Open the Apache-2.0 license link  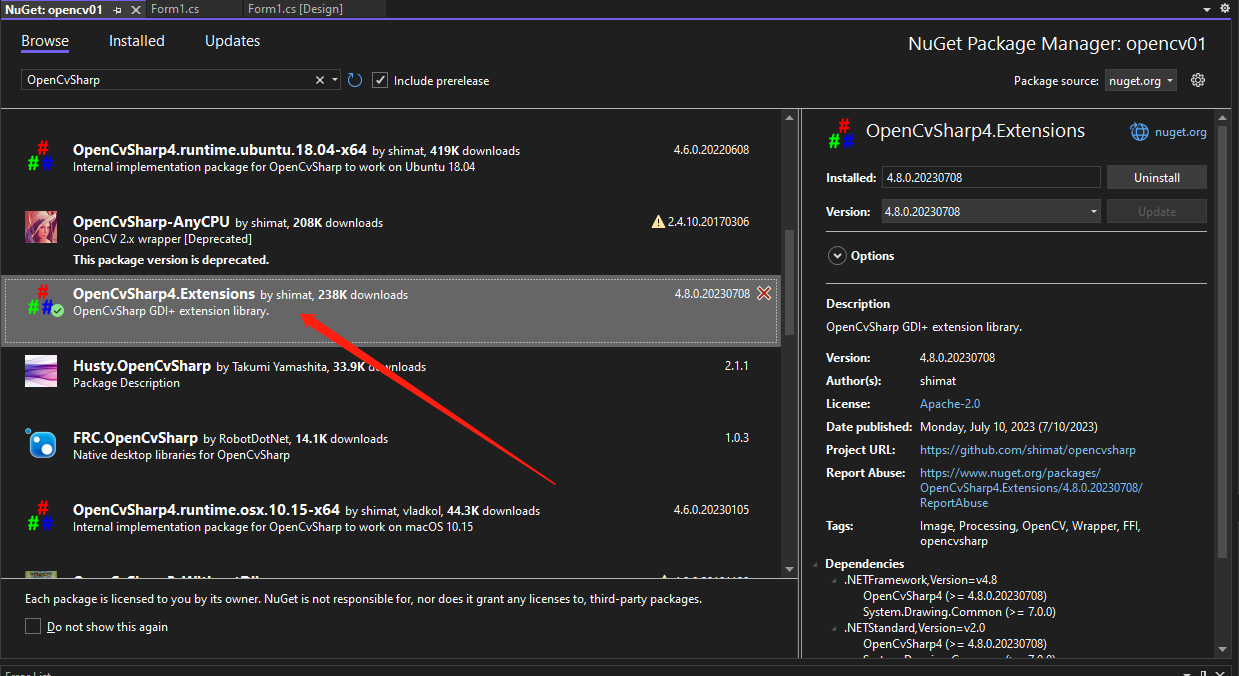coord(950,404)
